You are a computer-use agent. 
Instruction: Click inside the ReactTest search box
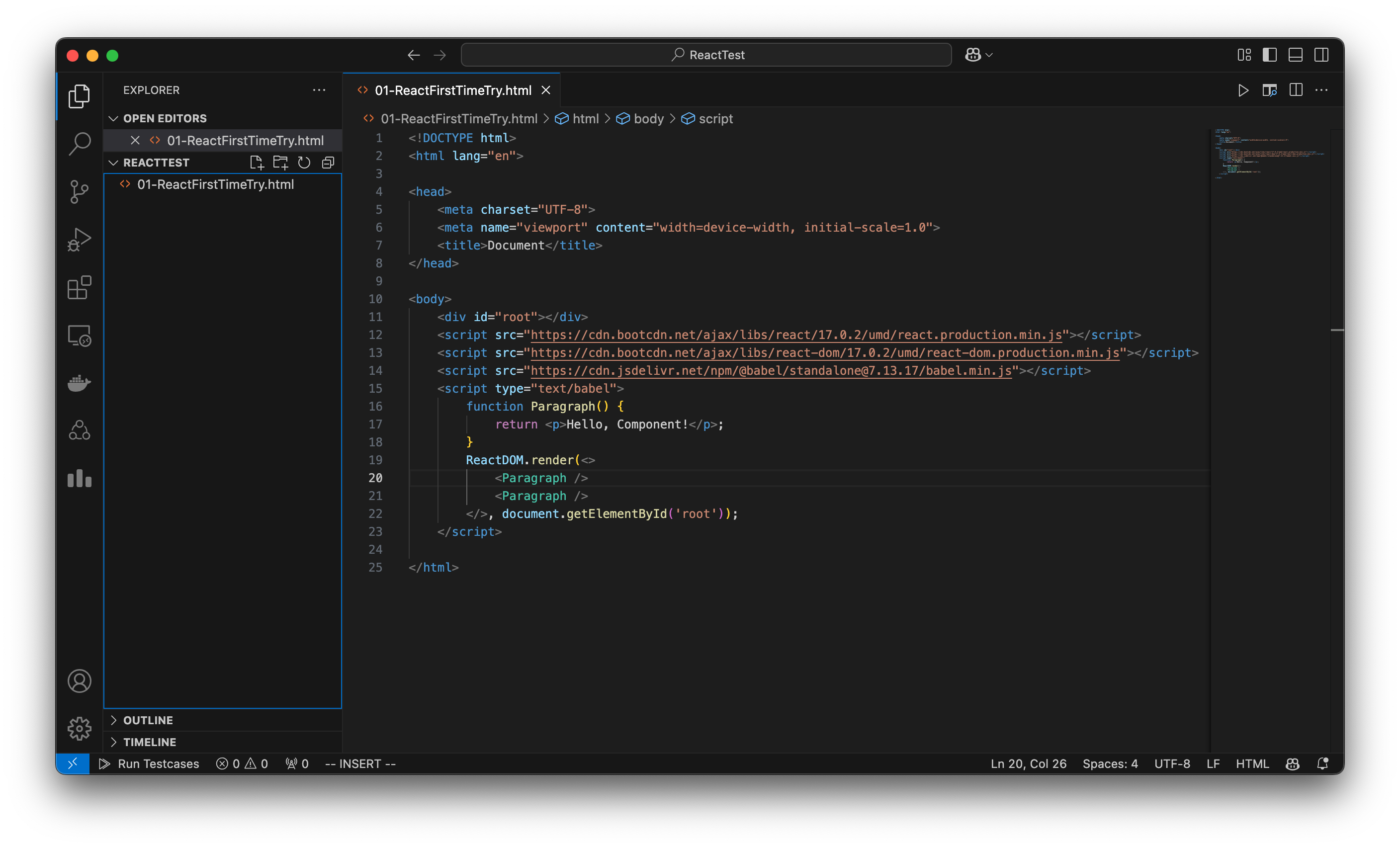tap(705, 55)
